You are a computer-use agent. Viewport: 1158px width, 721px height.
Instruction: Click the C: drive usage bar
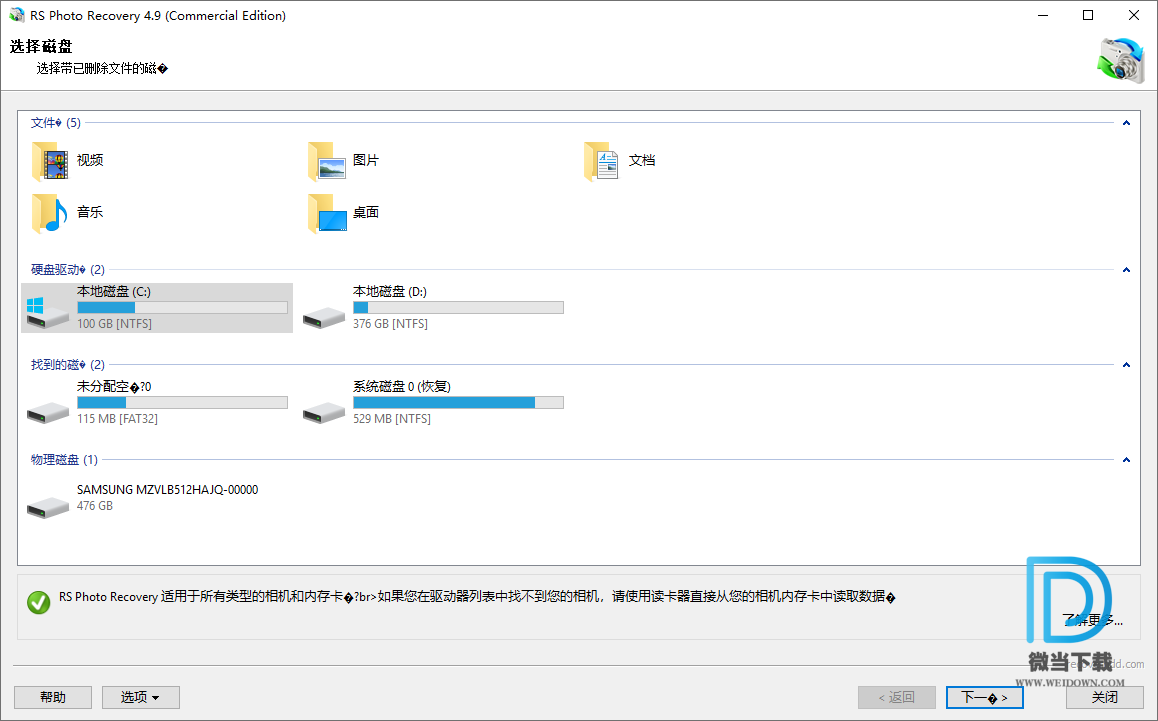(x=182, y=307)
